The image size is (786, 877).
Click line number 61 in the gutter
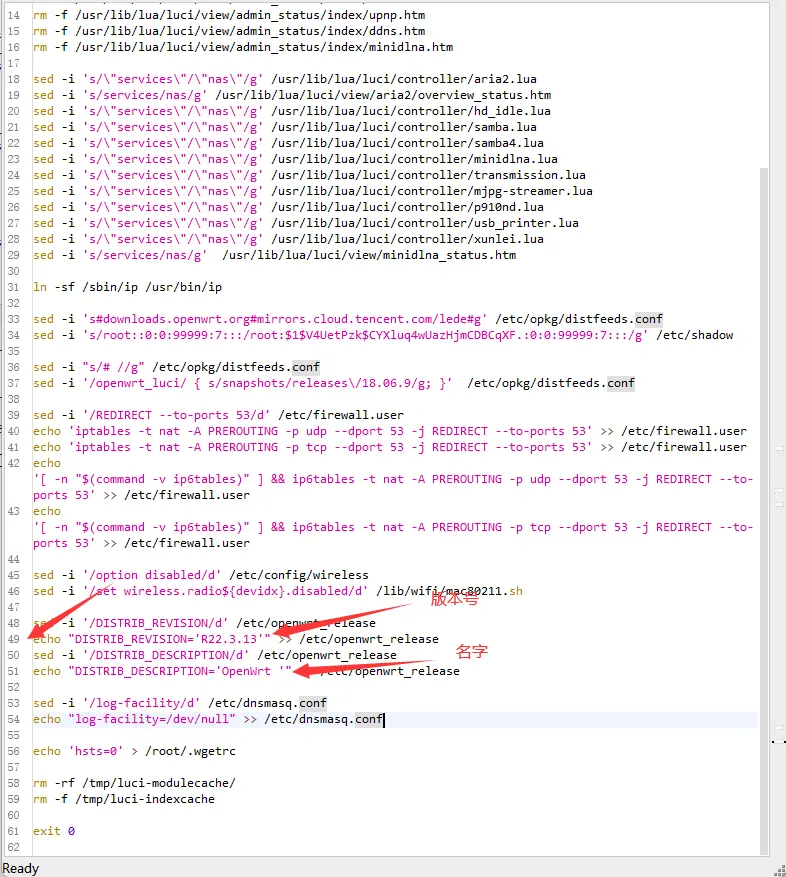click(13, 831)
